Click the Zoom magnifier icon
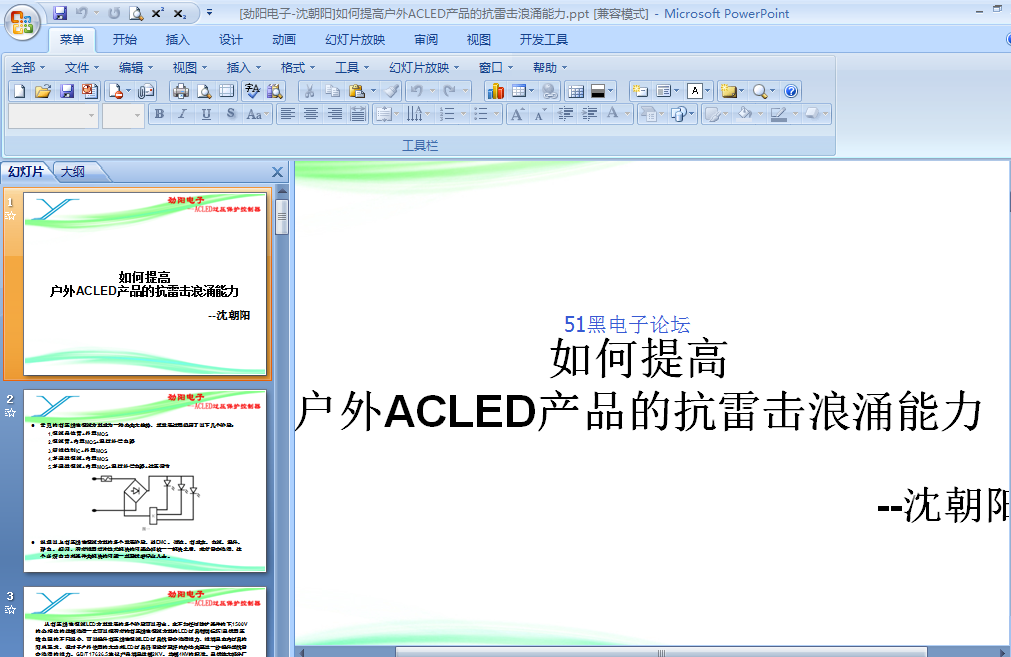This screenshot has height=657, width=1011. tap(760, 91)
